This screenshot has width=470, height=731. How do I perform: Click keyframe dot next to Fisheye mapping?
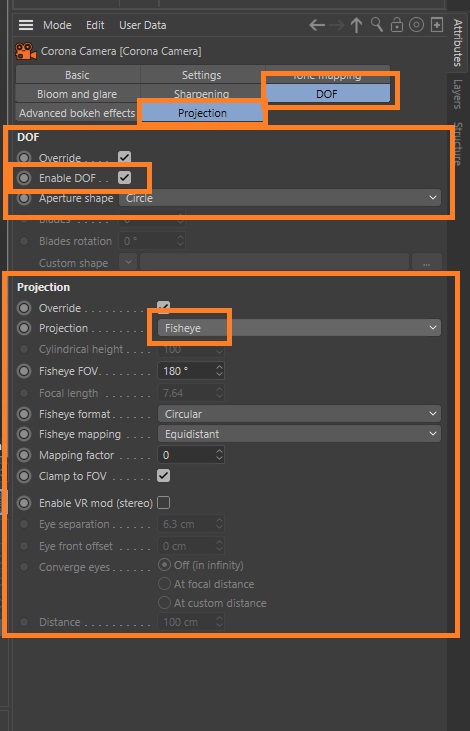(24, 434)
